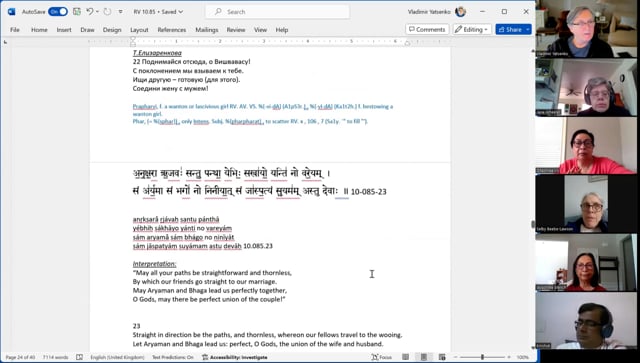Switch to Read Mode view icon
Image resolution: width=640 pixels, height=363 pixels.
click(x=405, y=357)
